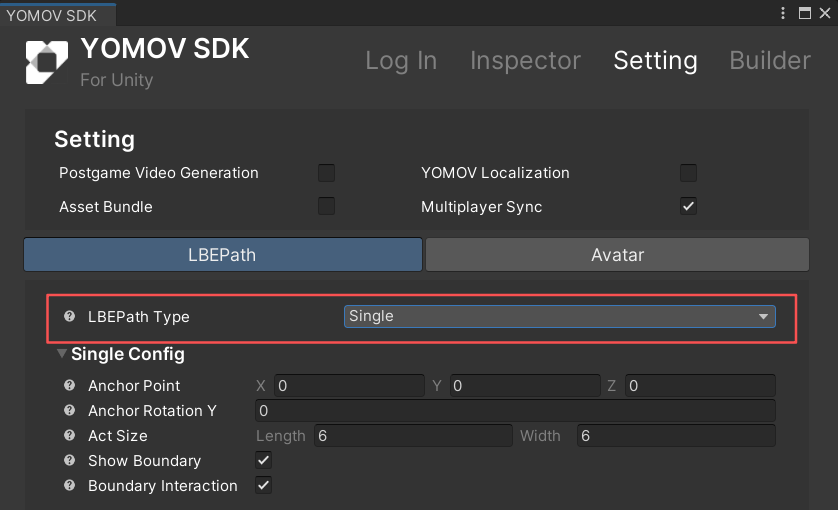
Task: Switch to the Inspector tab
Action: point(525,60)
